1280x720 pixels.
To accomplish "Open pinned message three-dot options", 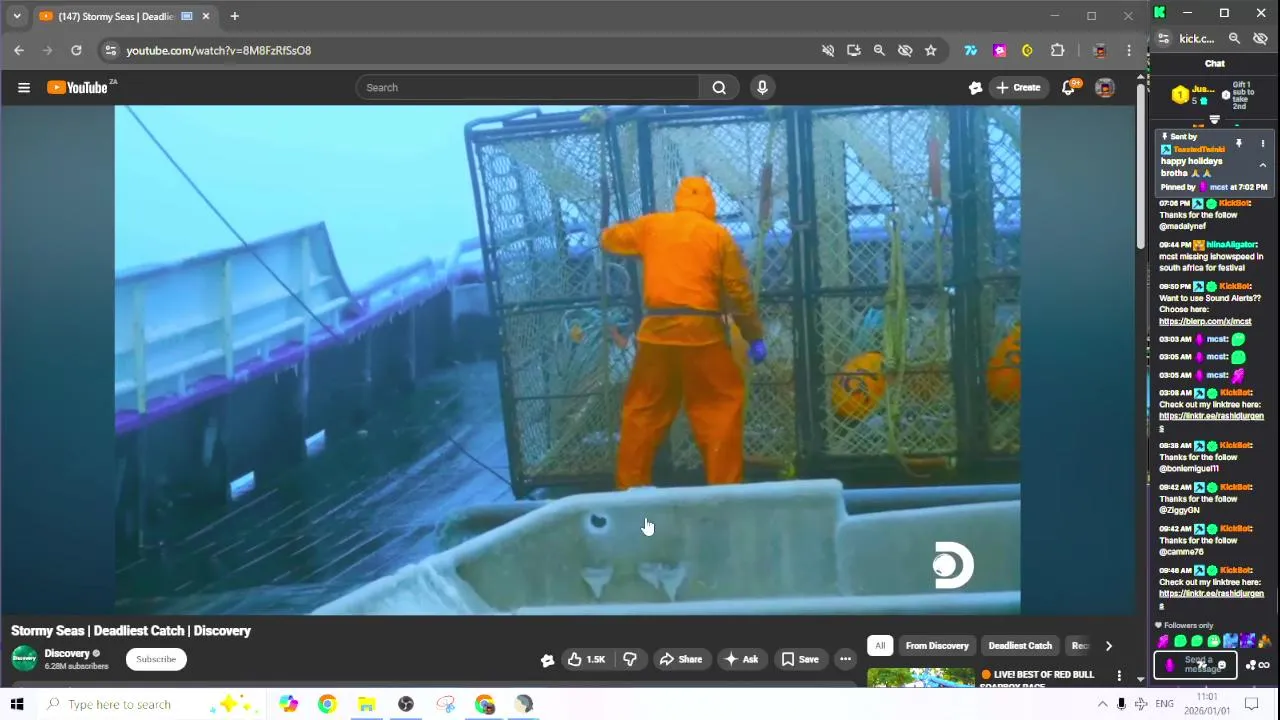I will point(1262,144).
